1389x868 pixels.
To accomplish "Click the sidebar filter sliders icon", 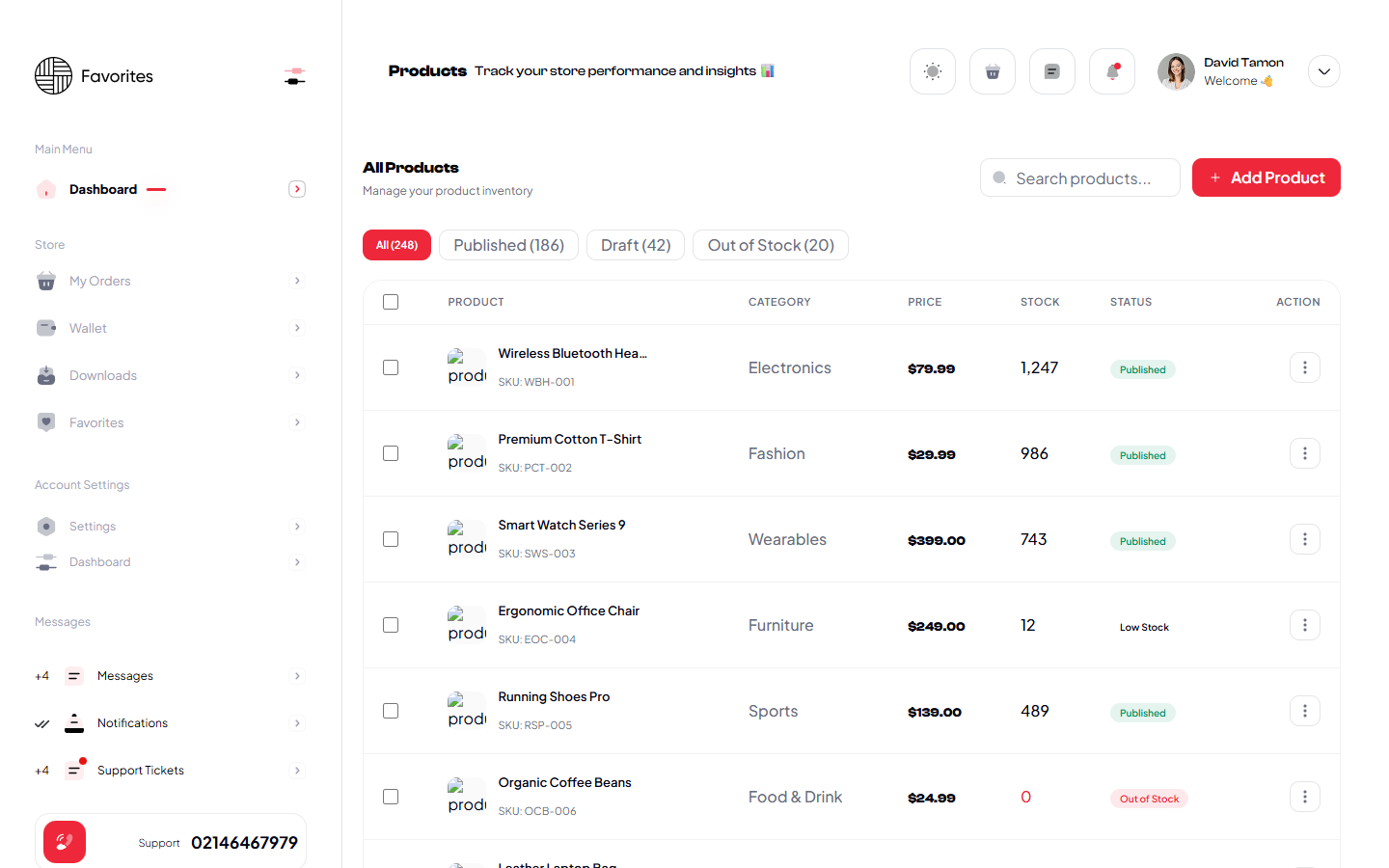I will click(295, 76).
